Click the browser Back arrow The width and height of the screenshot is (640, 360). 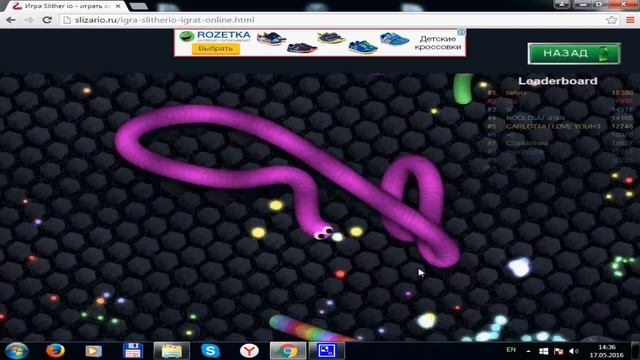11,20
